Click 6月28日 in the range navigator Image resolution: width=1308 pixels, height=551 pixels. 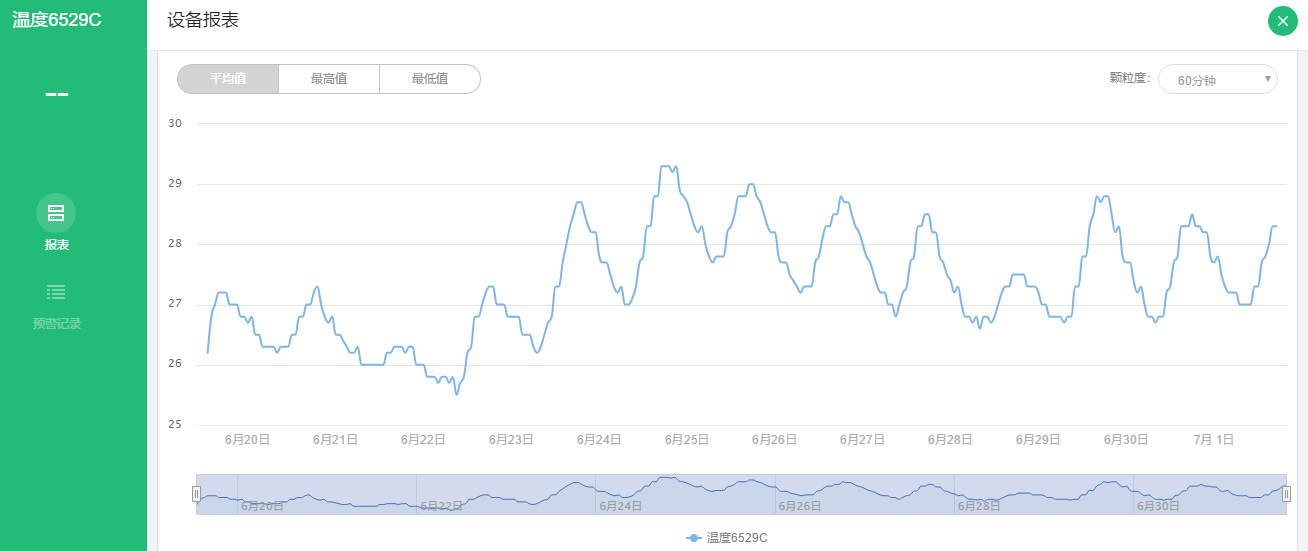pos(979,506)
